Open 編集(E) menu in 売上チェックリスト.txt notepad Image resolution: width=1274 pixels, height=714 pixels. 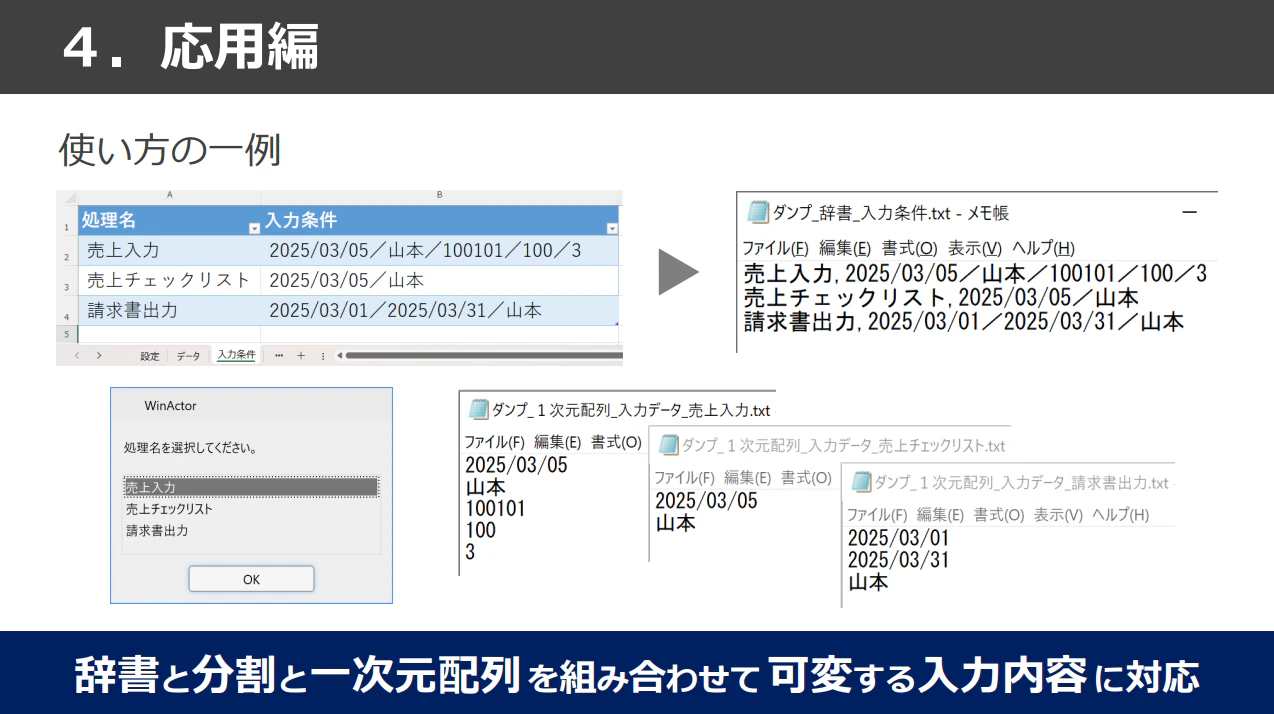(x=747, y=478)
